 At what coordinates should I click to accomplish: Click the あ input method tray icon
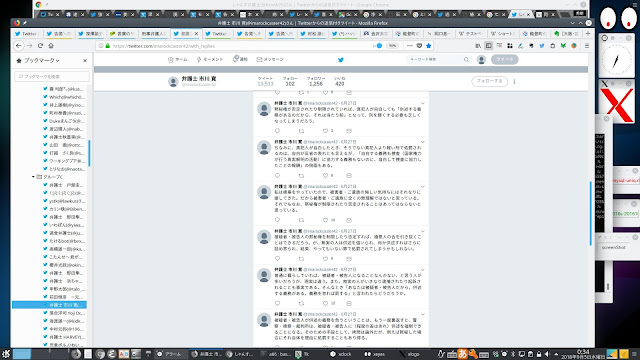click(x=462, y=354)
